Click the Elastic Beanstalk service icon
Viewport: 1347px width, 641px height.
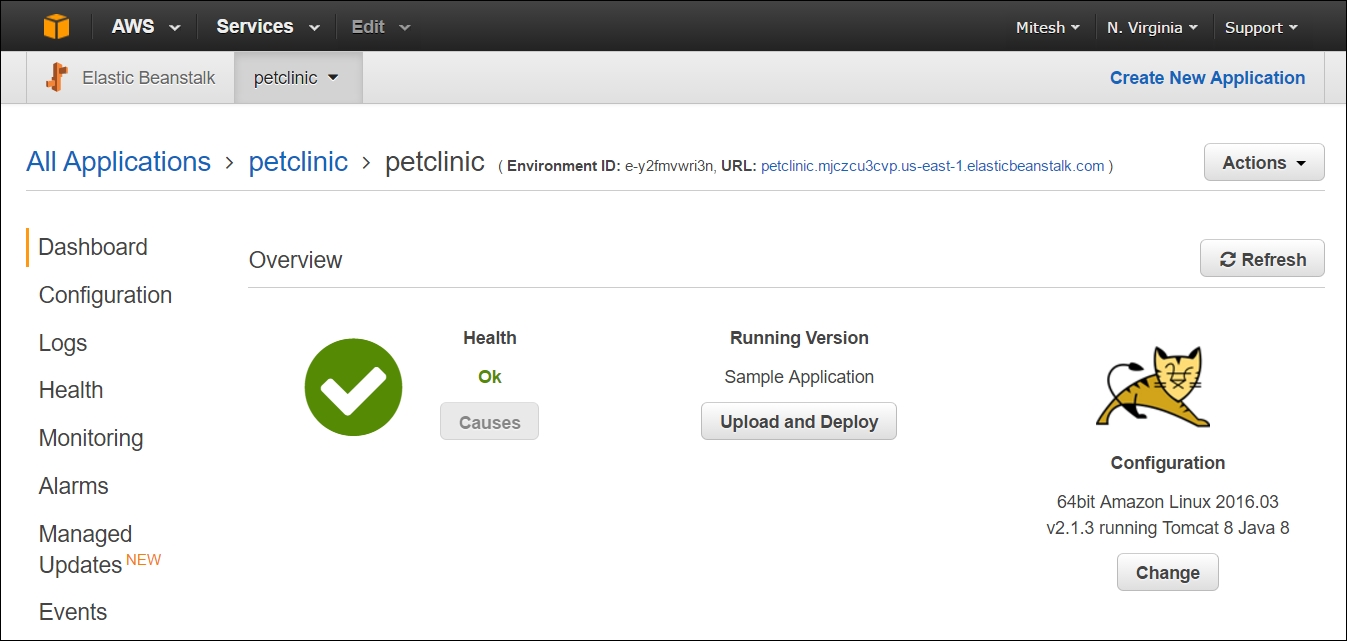tap(58, 77)
